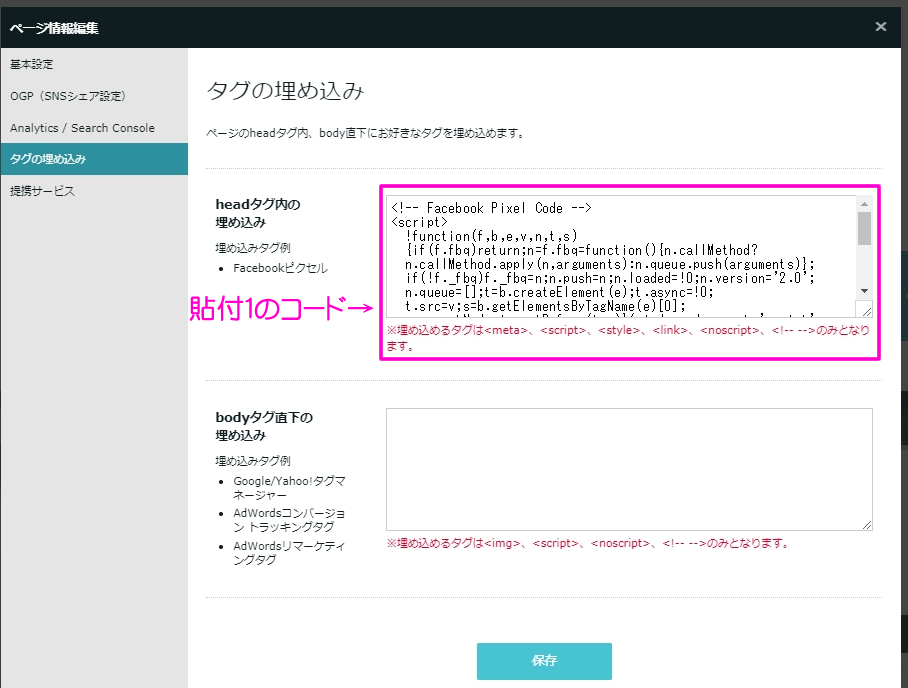
Task: Click the head textarea scrollbar down arrow
Action: pos(864,292)
